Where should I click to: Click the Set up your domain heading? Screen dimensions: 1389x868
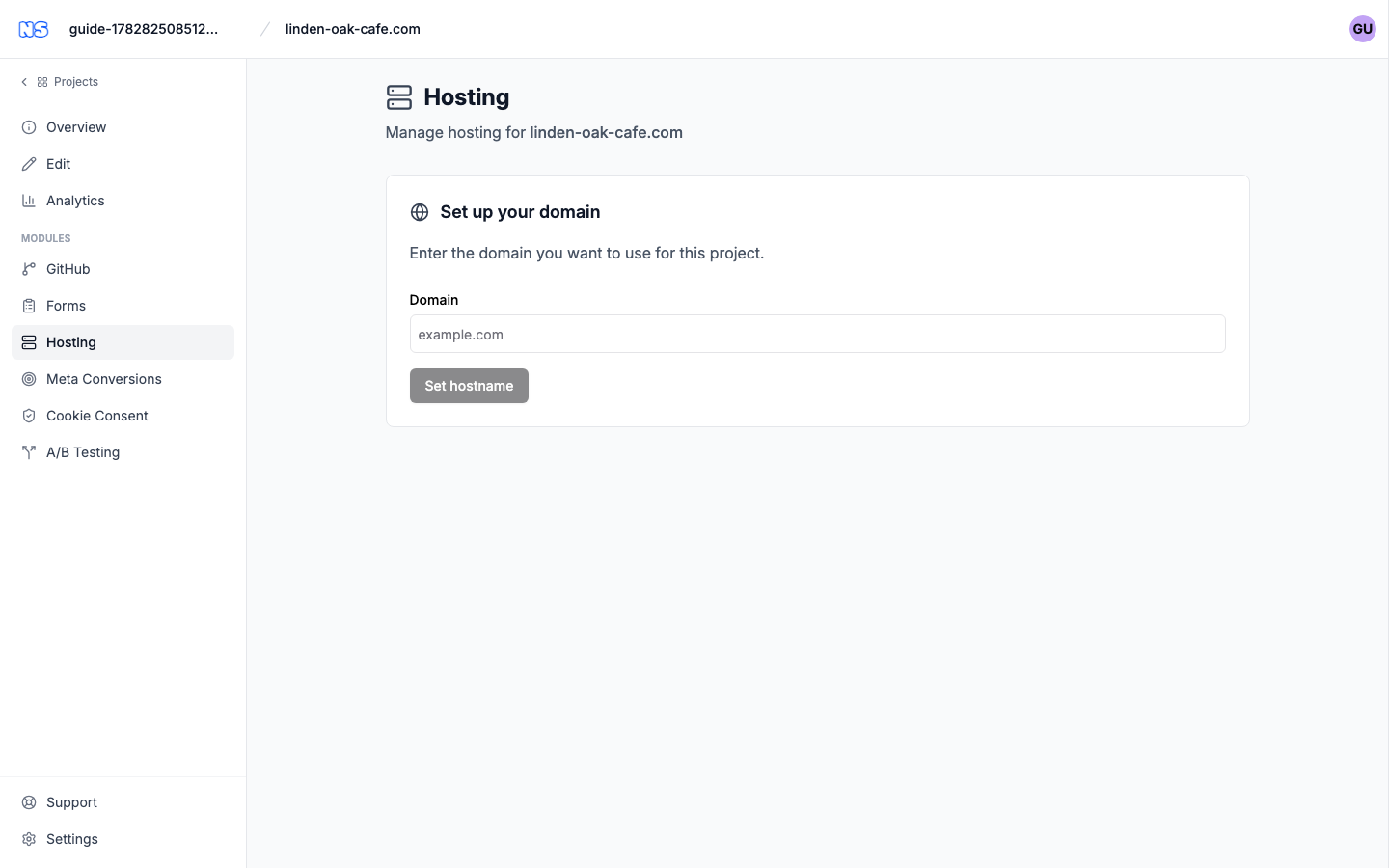click(520, 212)
